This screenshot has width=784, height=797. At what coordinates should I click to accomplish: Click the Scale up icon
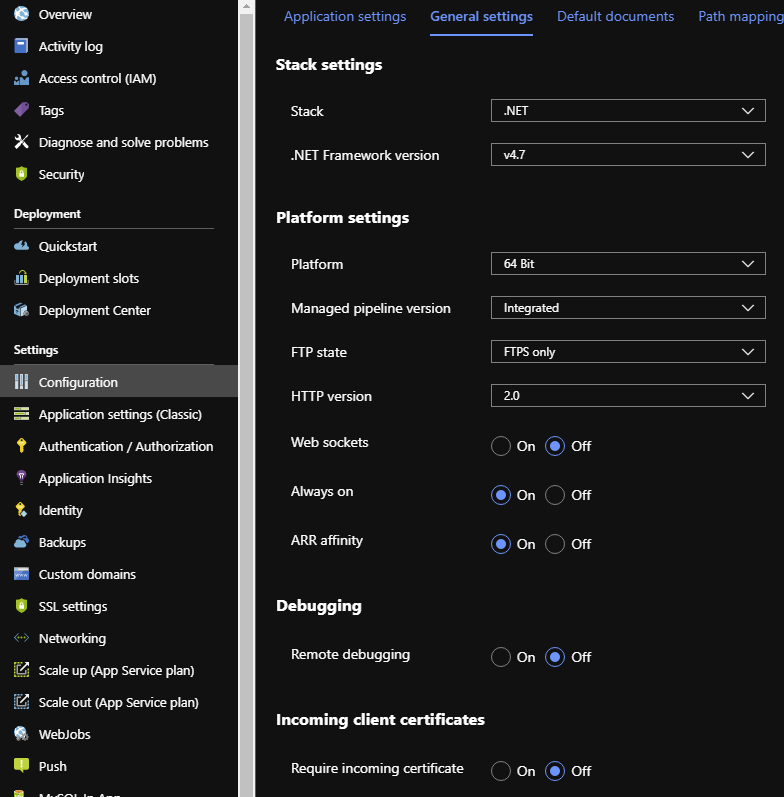[x=21, y=670]
